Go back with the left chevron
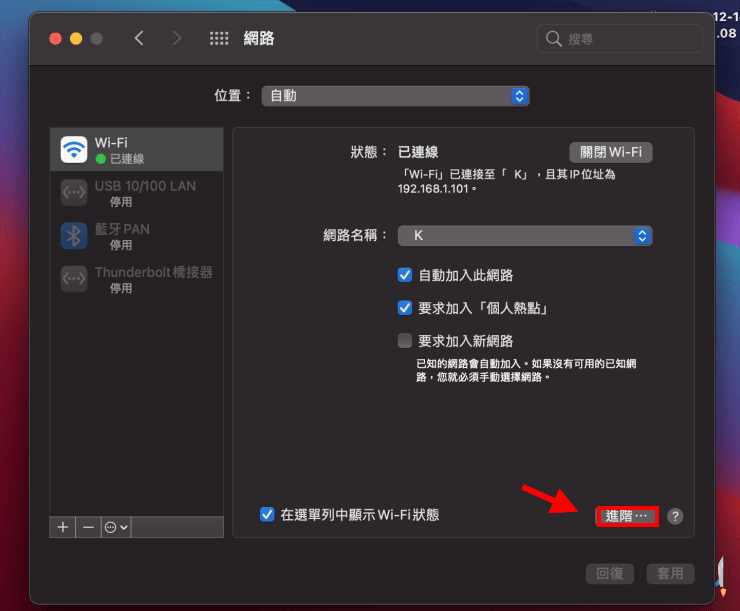 (139, 39)
